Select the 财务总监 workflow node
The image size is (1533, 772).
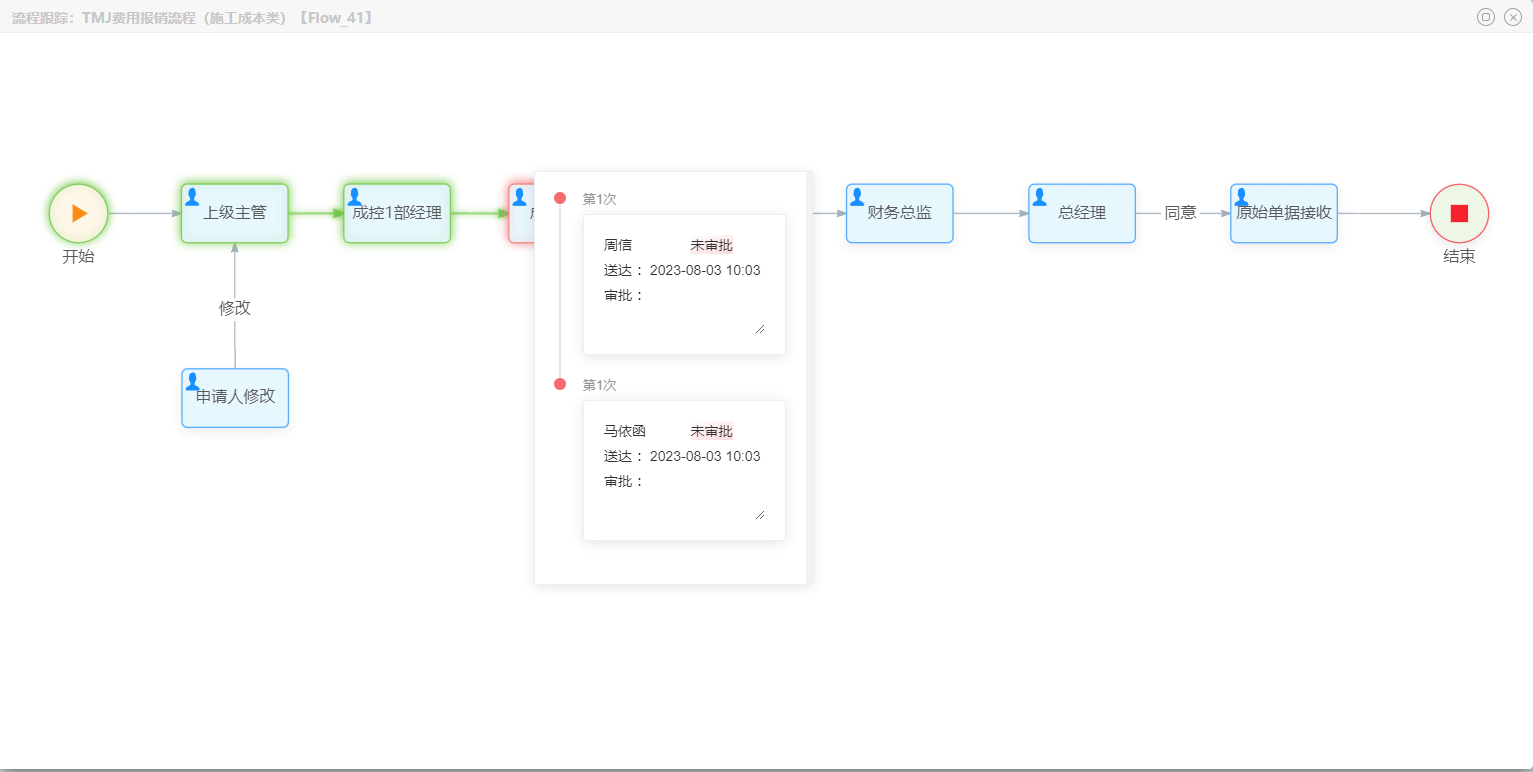pyautogui.click(x=899, y=214)
